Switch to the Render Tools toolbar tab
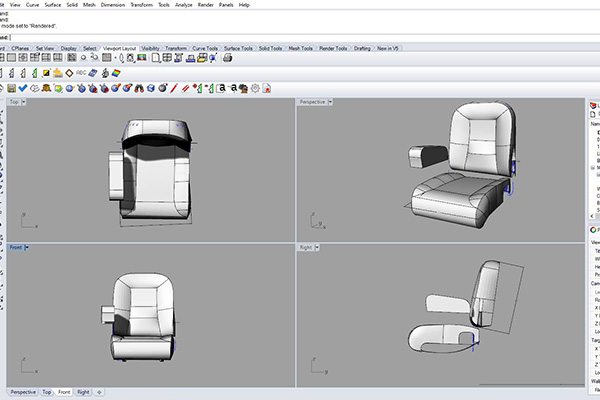Image resolution: width=600 pixels, height=400 pixels. coord(335,47)
